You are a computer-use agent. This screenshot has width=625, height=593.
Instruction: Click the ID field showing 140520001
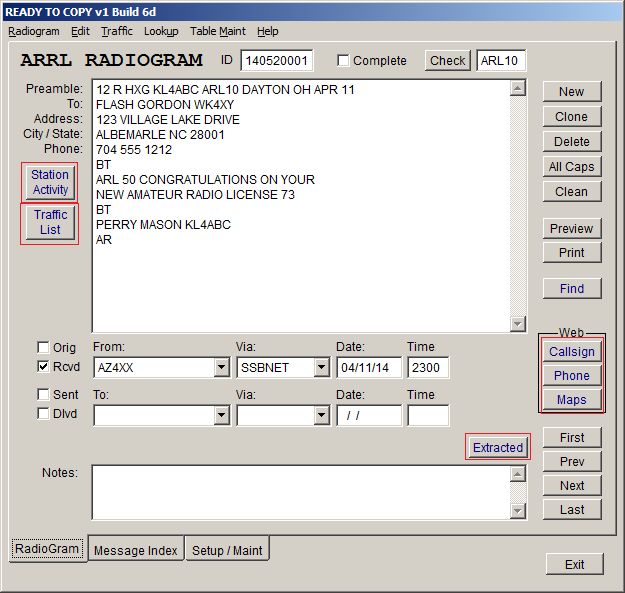click(277, 61)
